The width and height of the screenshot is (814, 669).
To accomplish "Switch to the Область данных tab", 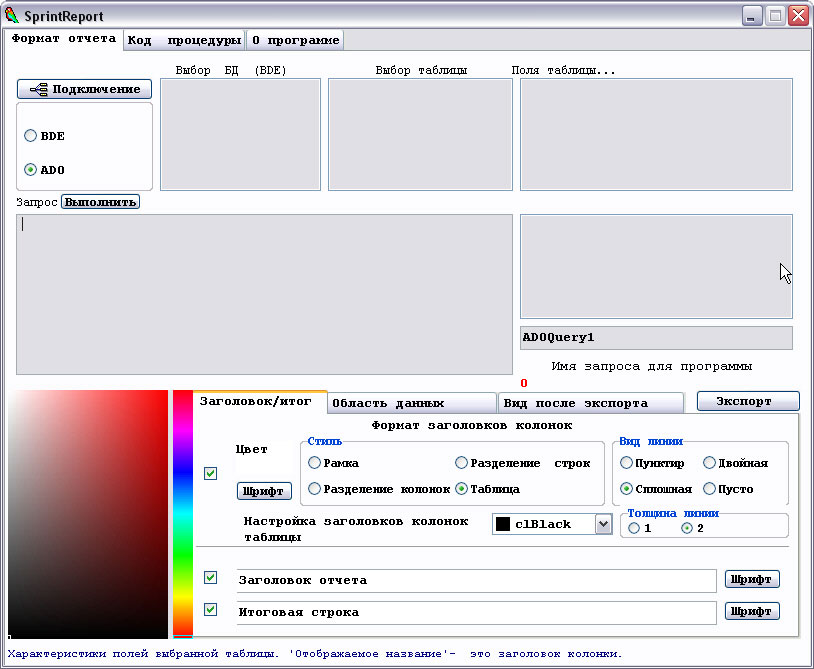I will coord(412,403).
